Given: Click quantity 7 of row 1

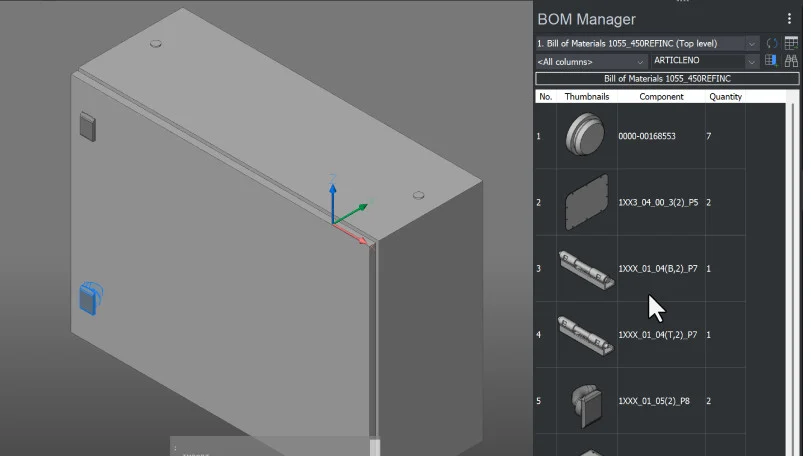Looking at the screenshot, I should pyautogui.click(x=709, y=136).
